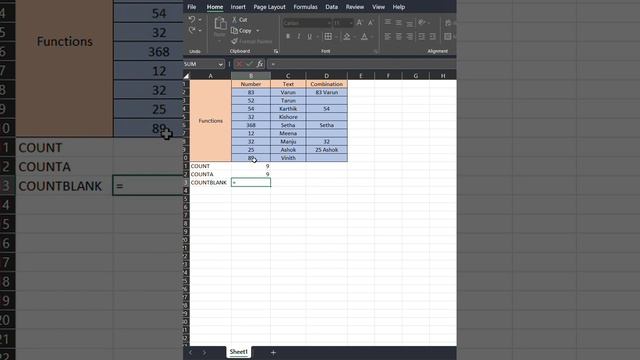
Task: Open the Clipboard group dialog launcher
Action: point(276,51)
